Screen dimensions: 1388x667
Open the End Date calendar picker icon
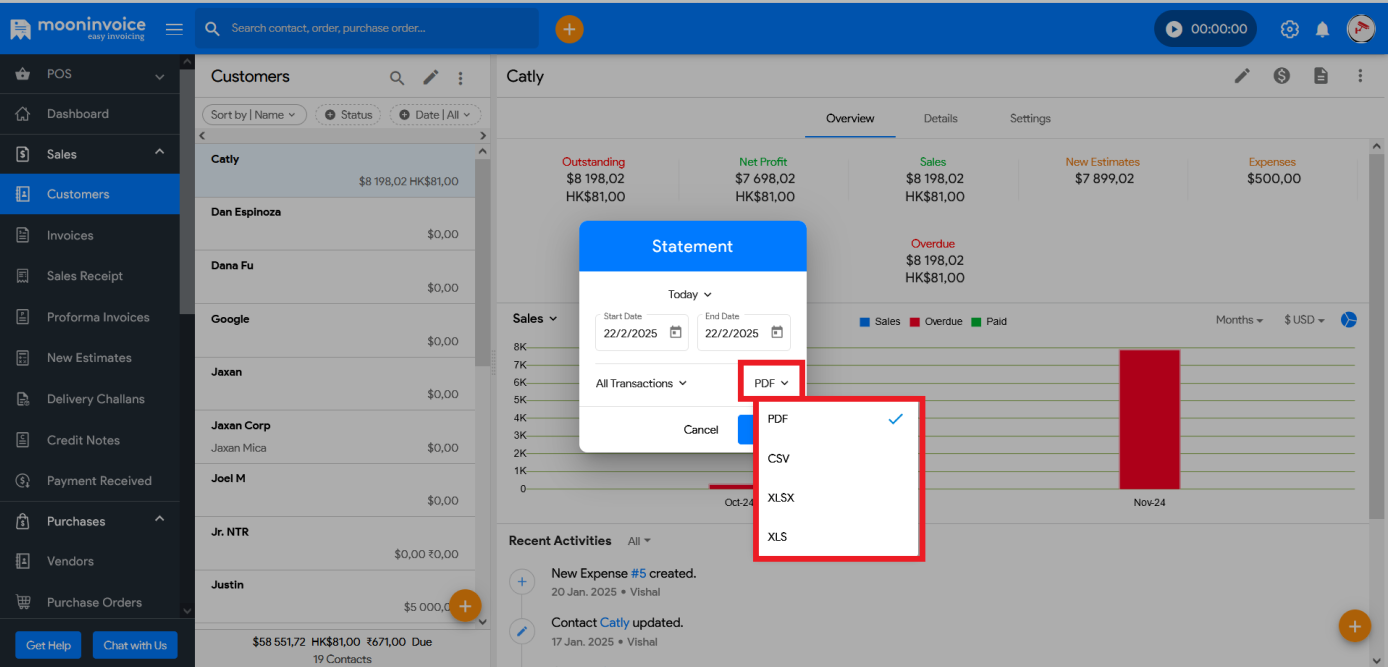(777, 332)
